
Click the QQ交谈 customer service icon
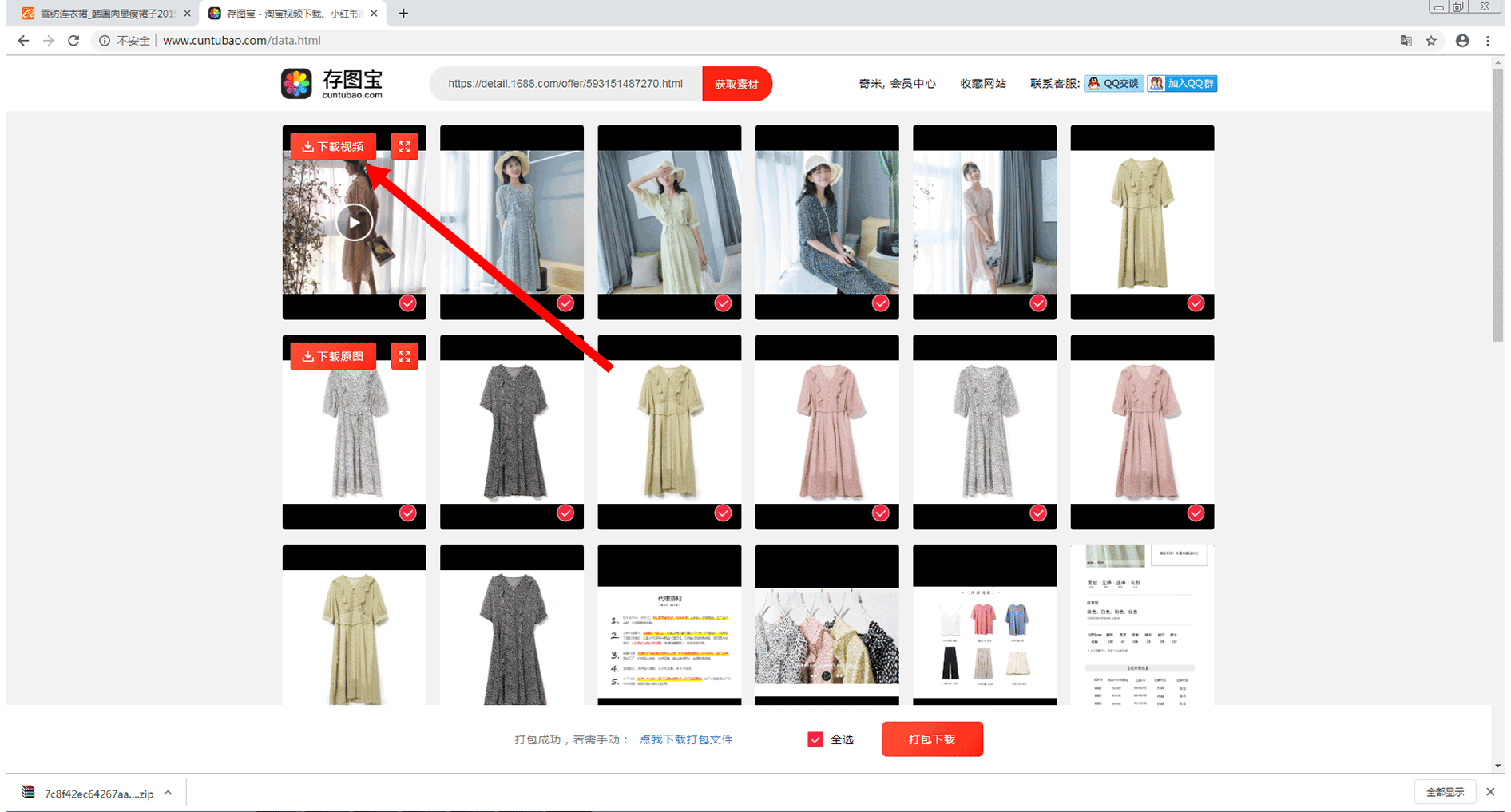click(x=1113, y=84)
